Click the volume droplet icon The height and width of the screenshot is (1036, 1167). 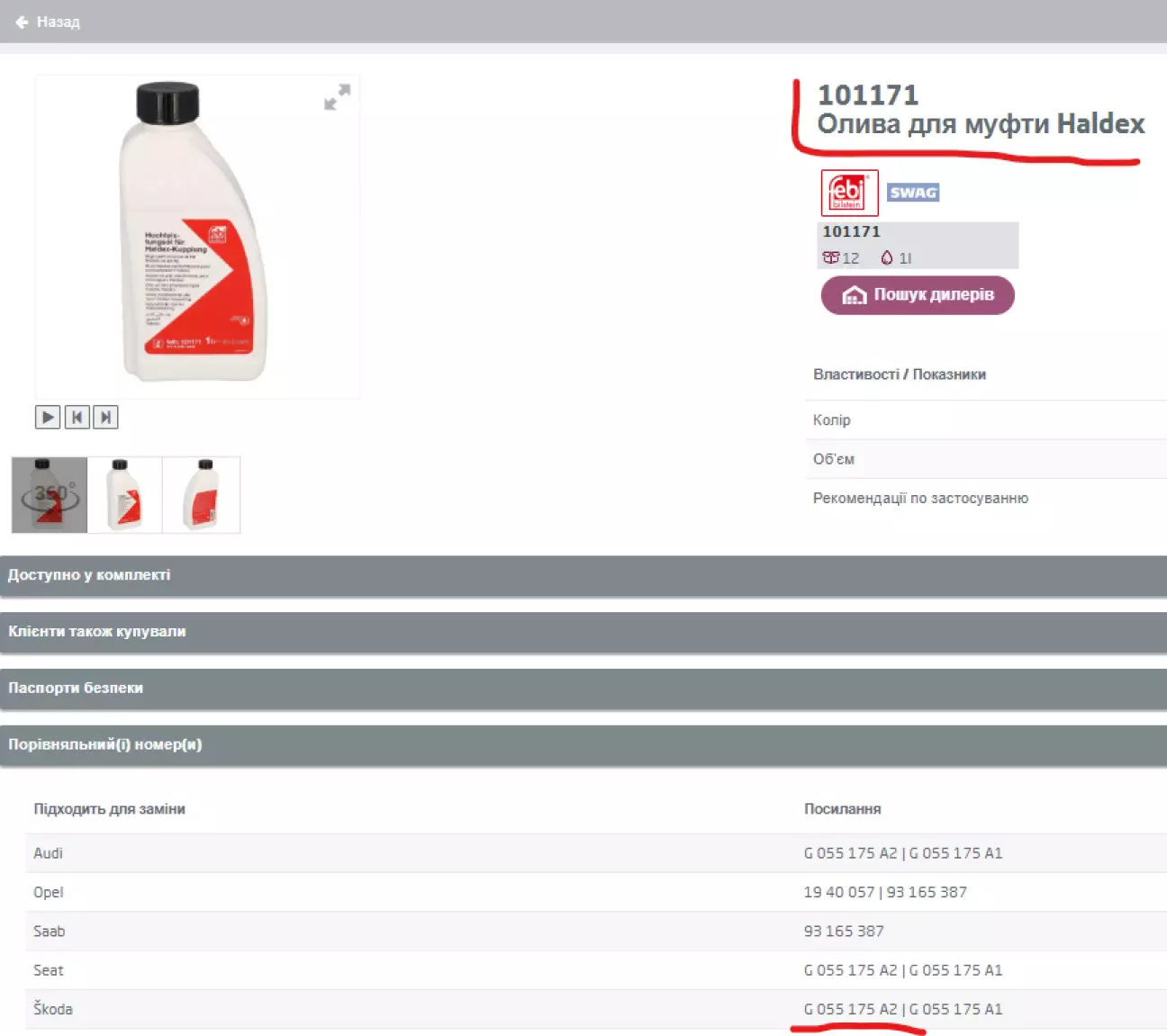click(x=887, y=258)
